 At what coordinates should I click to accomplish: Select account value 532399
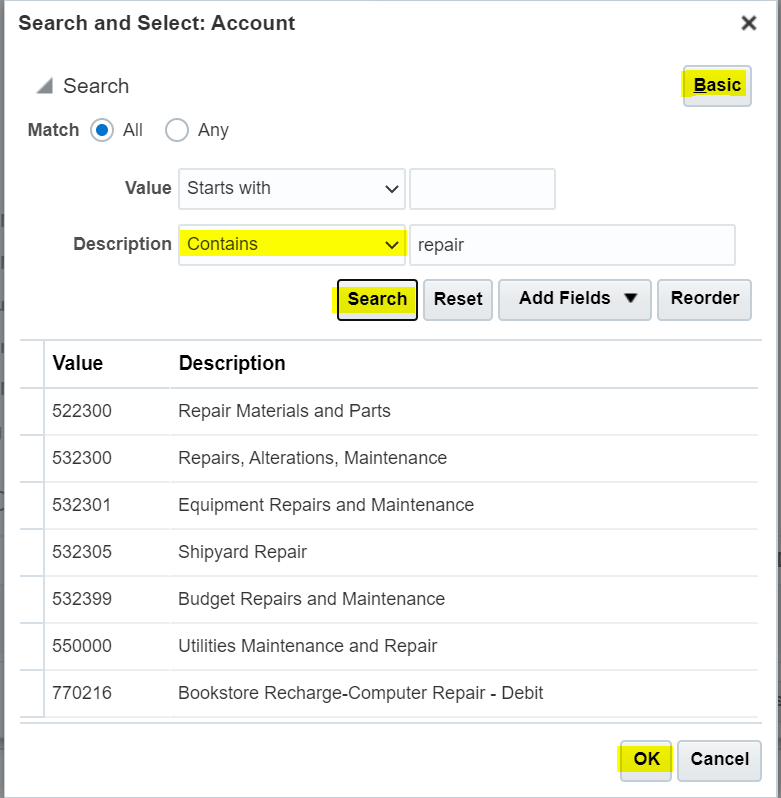pos(82,599)
